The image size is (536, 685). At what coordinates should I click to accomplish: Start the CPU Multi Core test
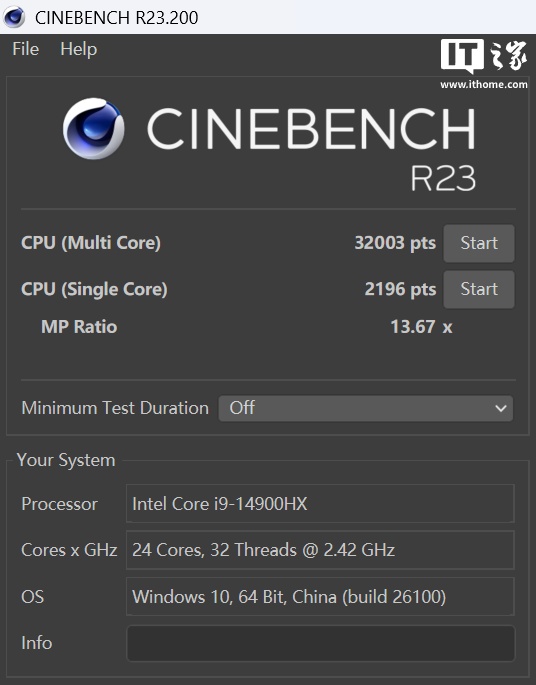pos(479,243)
